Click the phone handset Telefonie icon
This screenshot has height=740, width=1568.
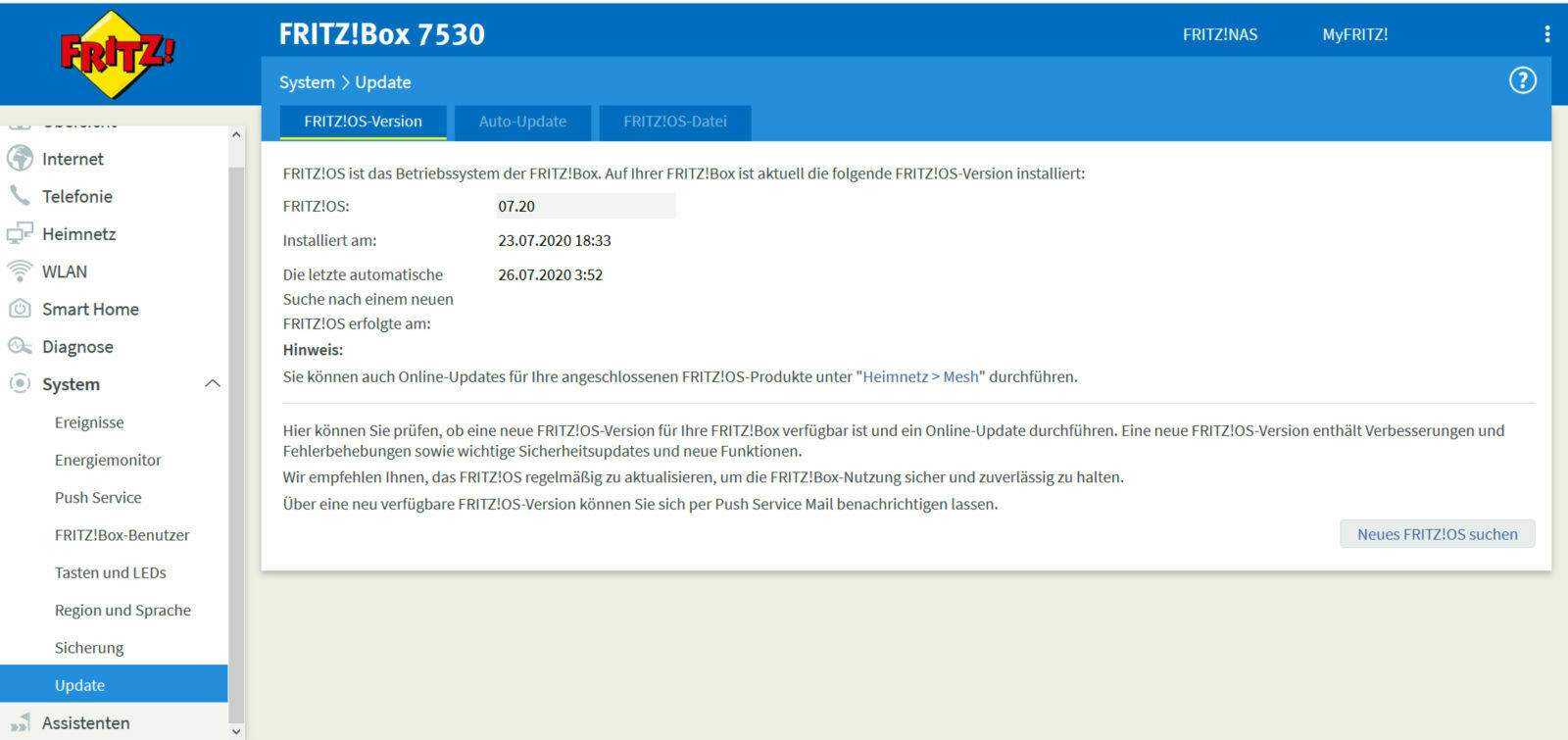[20, 196]
